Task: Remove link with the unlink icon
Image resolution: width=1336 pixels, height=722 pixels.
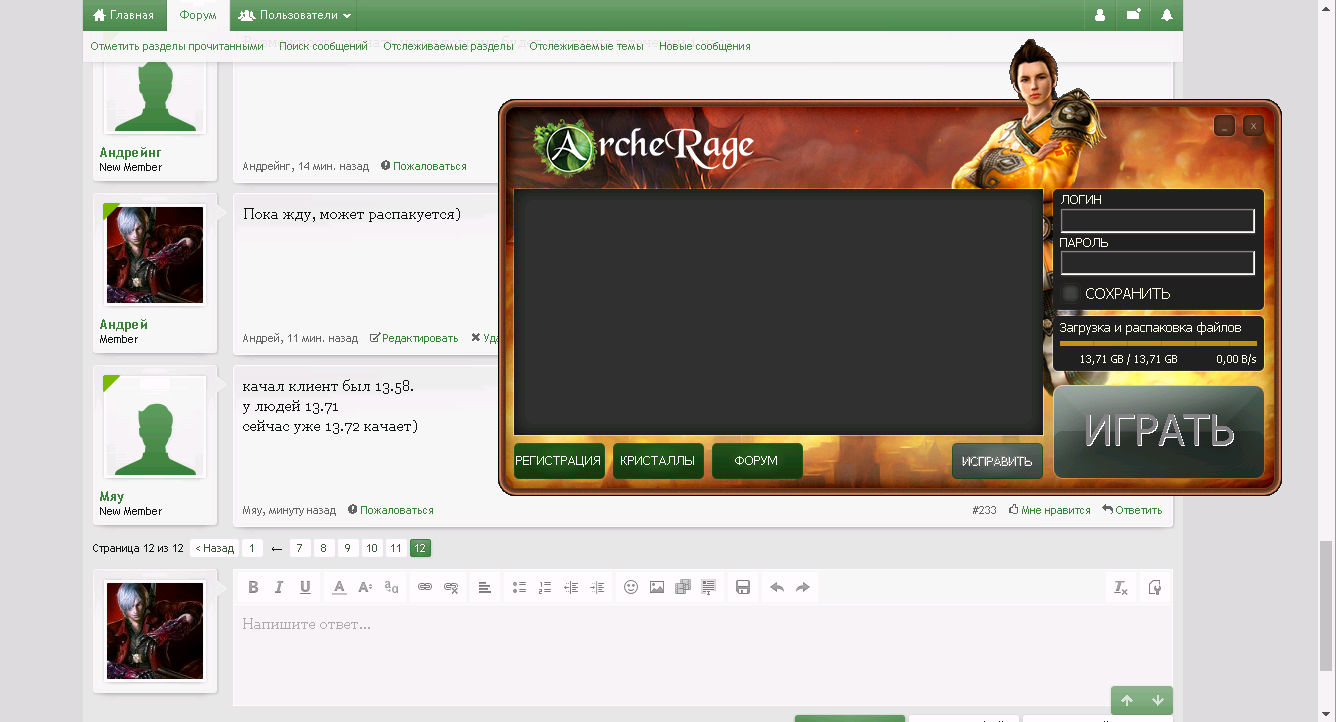Action: click(x=451, y=587)
